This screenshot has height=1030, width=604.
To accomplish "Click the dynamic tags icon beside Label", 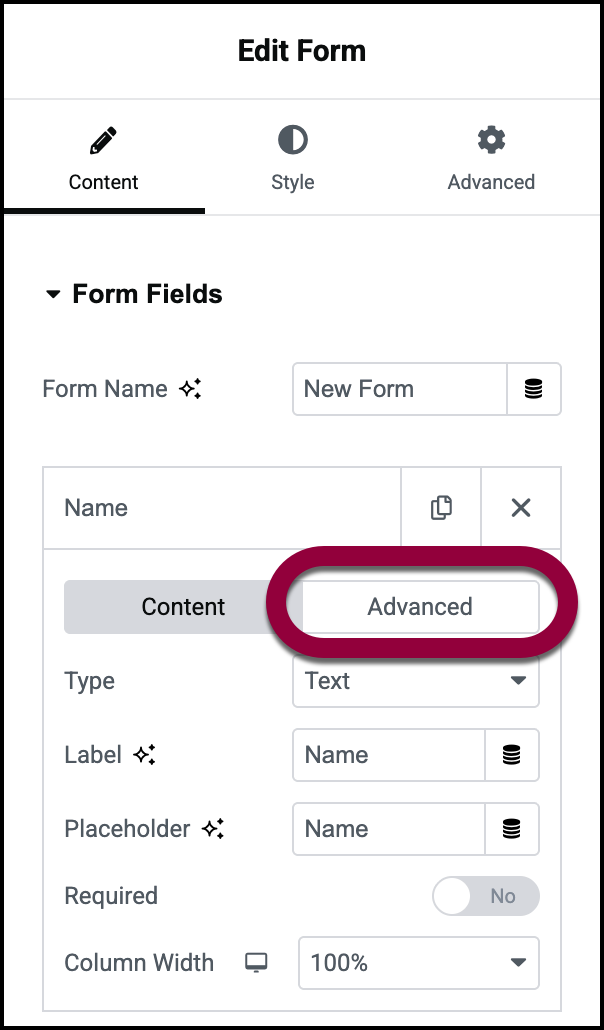I will point(512,755).
